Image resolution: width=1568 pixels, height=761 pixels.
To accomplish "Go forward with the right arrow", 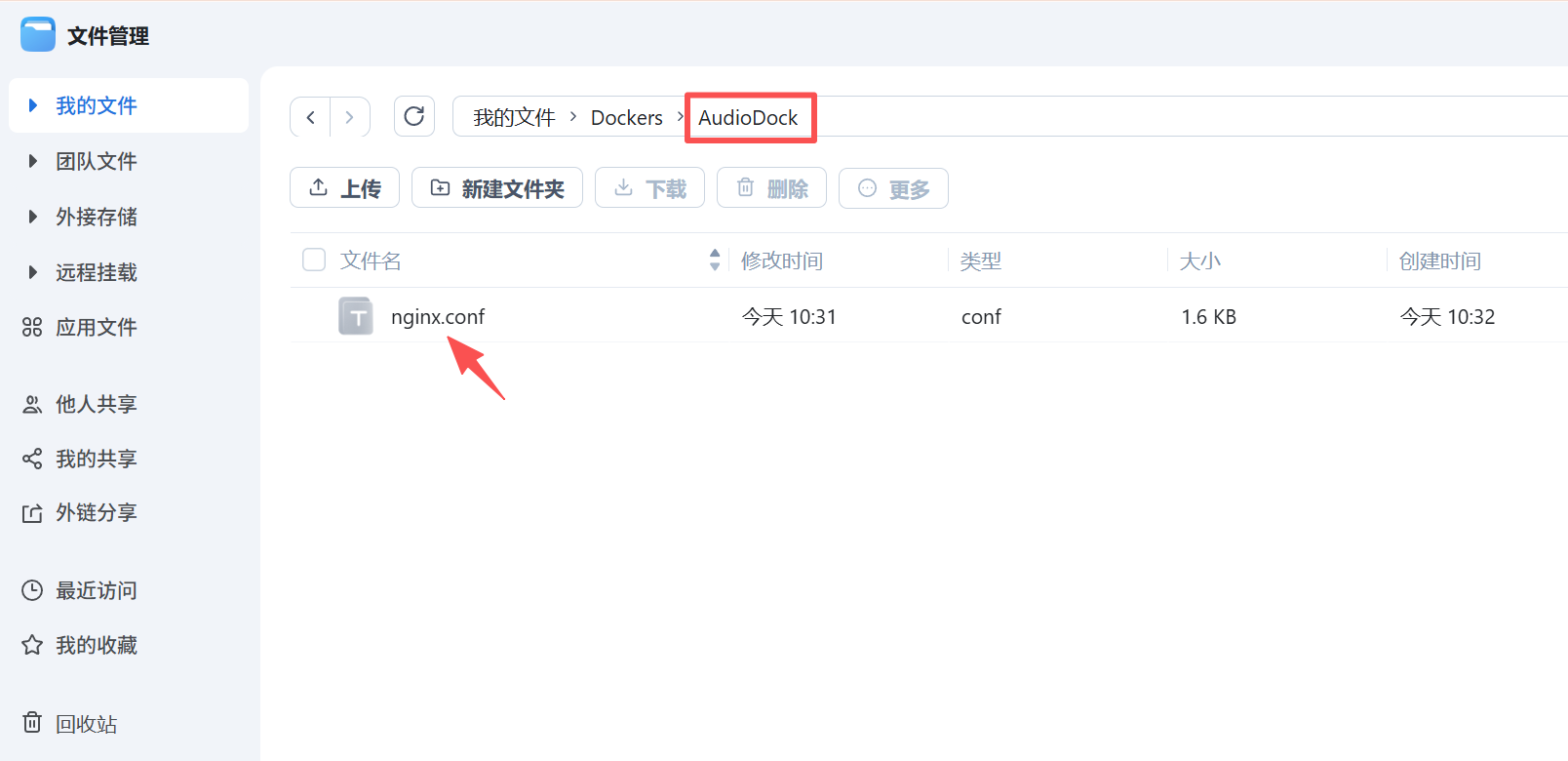I will pyautogui.click(x=349, y=117).
